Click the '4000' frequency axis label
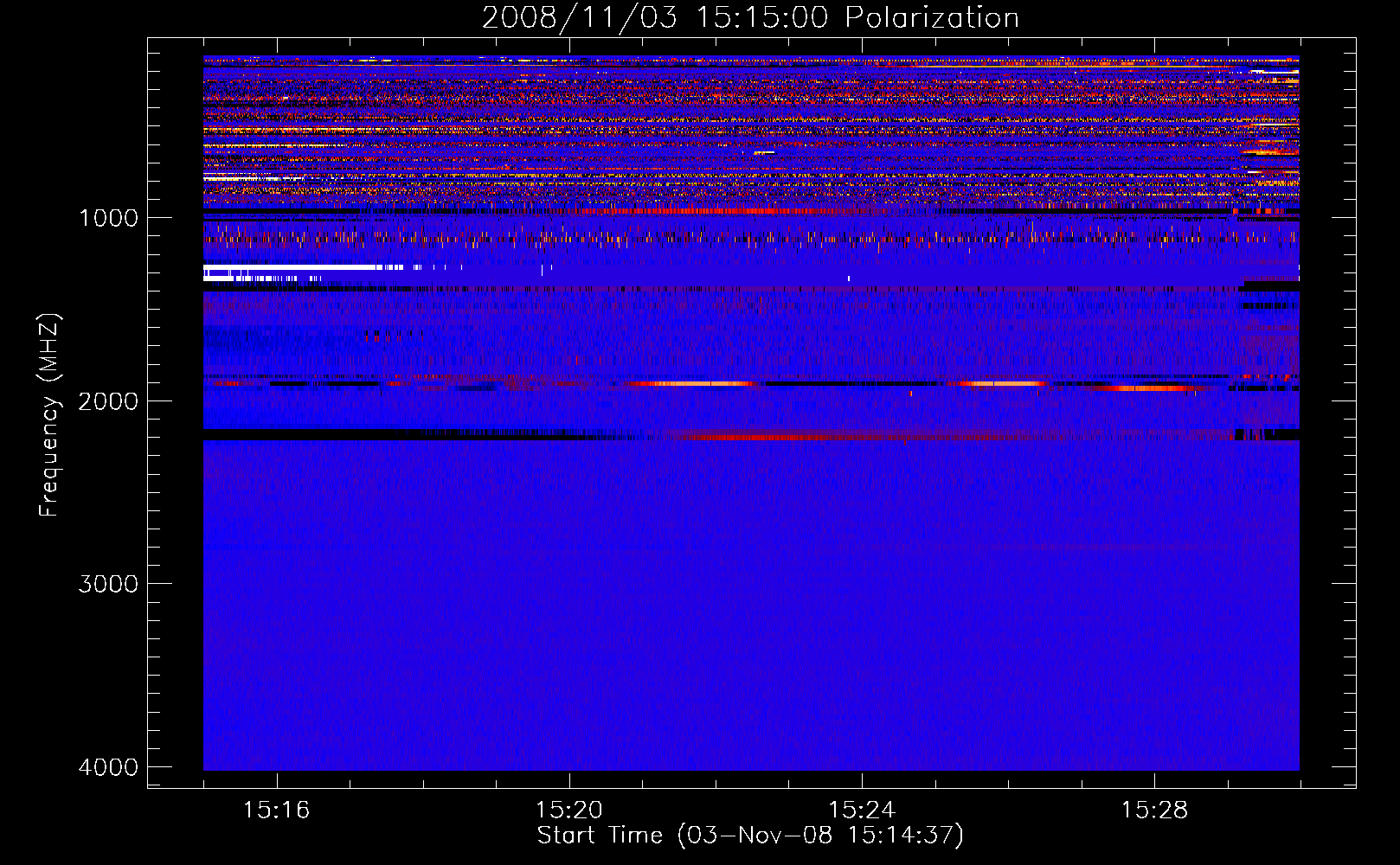 pos(108,767)
